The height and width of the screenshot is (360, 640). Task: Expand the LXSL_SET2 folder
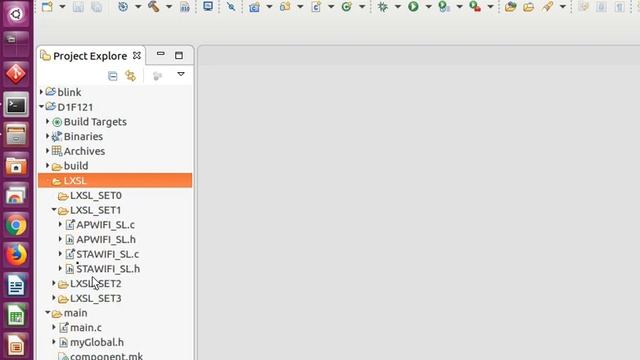pos(54,283)
